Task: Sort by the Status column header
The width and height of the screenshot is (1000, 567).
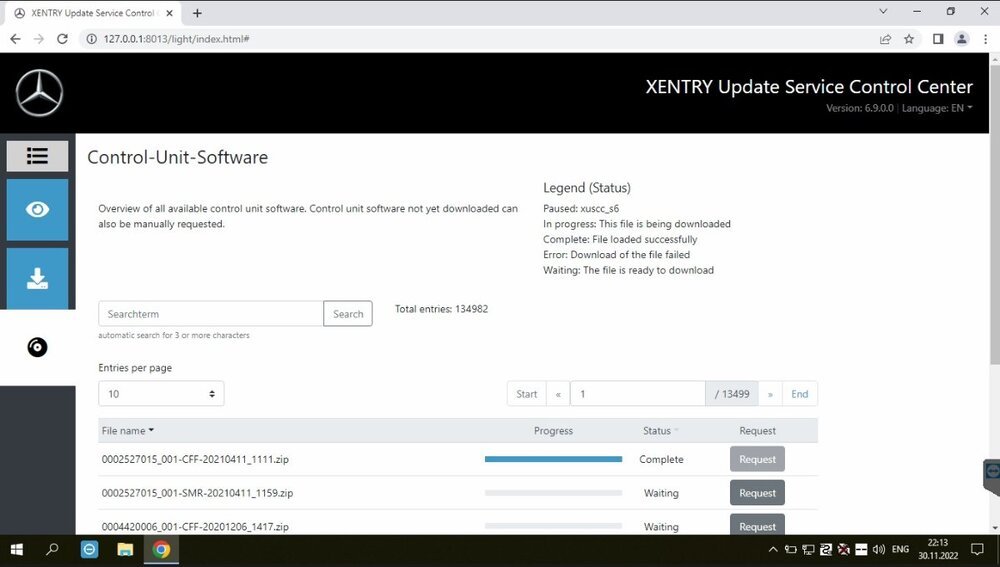Action: click(x=660, y=431)
